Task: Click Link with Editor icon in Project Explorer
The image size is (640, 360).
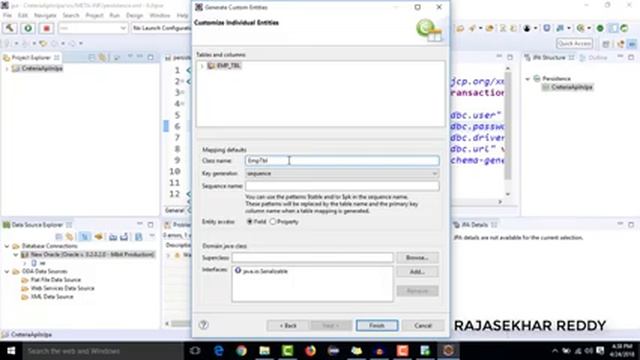Action: (102, 58)
